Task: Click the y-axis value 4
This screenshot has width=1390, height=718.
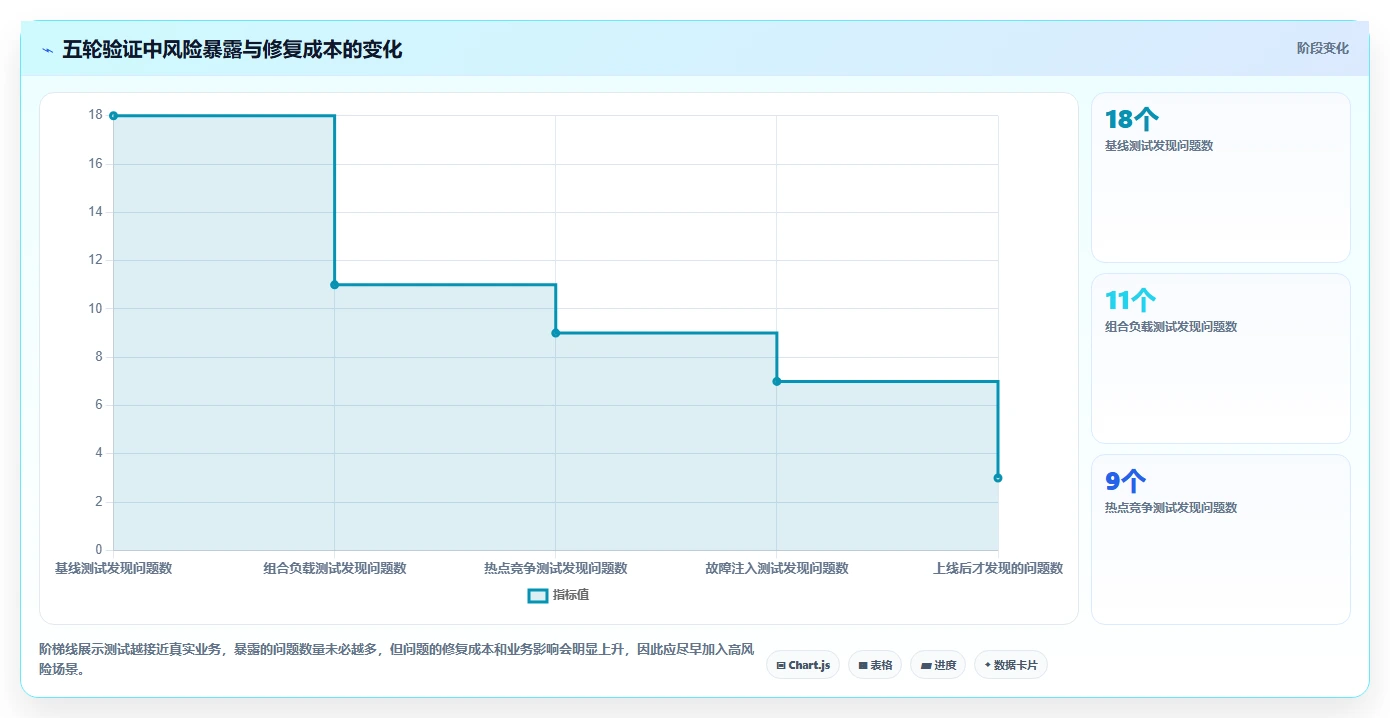Action: (99, 453)
